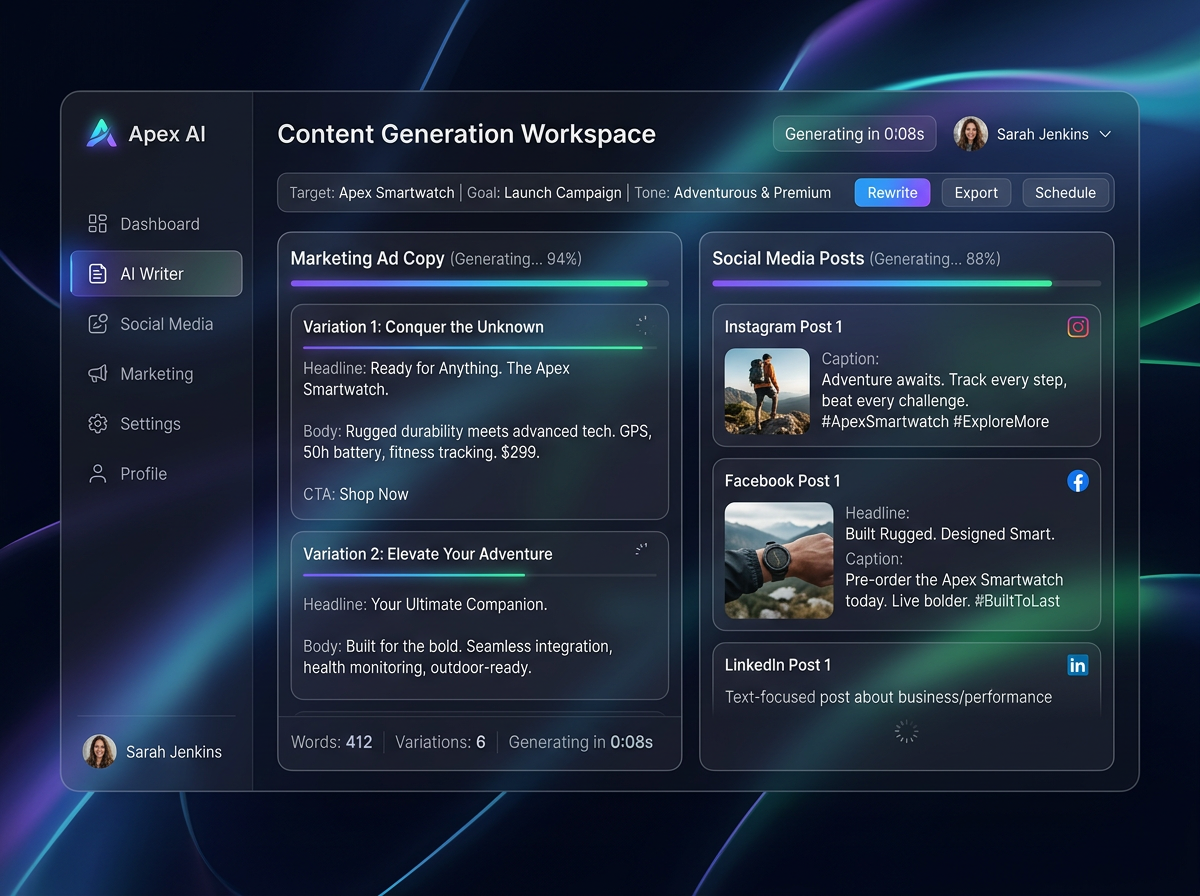Open the Settings menu item

pos(156,423)
